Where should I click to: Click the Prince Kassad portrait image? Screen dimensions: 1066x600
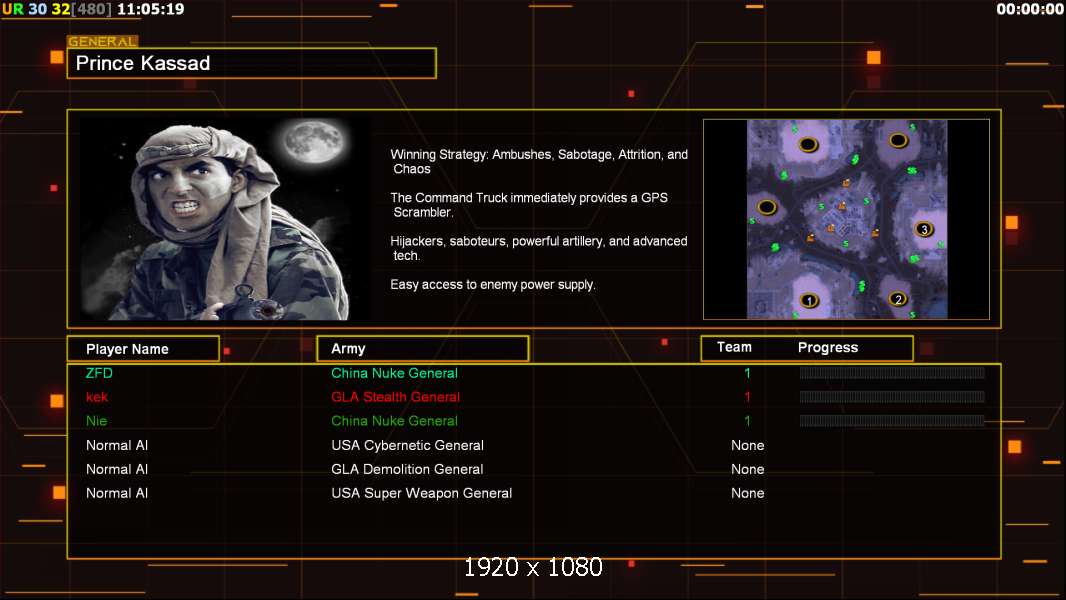[225, 218]
